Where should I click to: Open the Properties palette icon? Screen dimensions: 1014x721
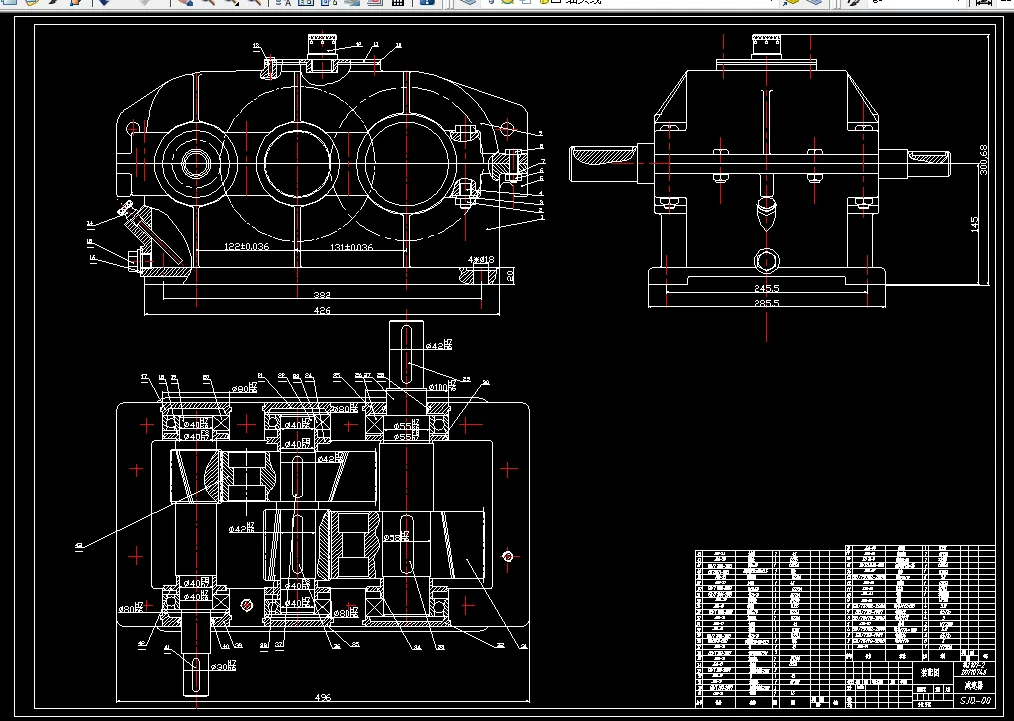pyautogui.click(x=284, y=3)
